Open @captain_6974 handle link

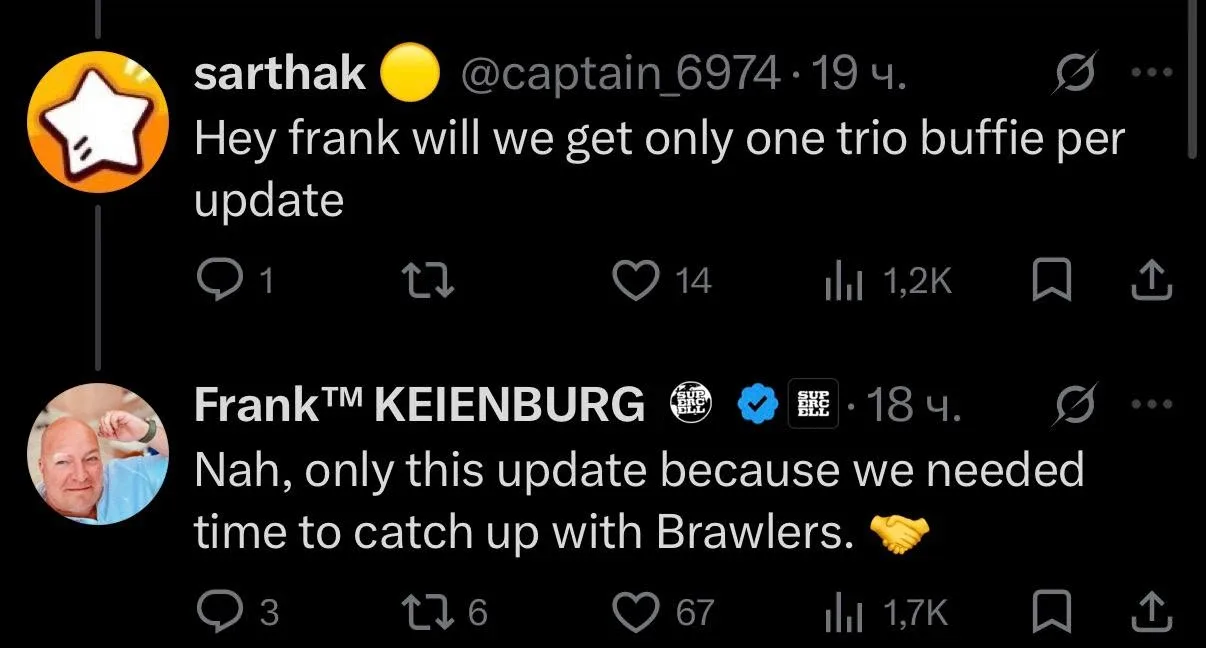pyautogui.click(x=618, y=73)
